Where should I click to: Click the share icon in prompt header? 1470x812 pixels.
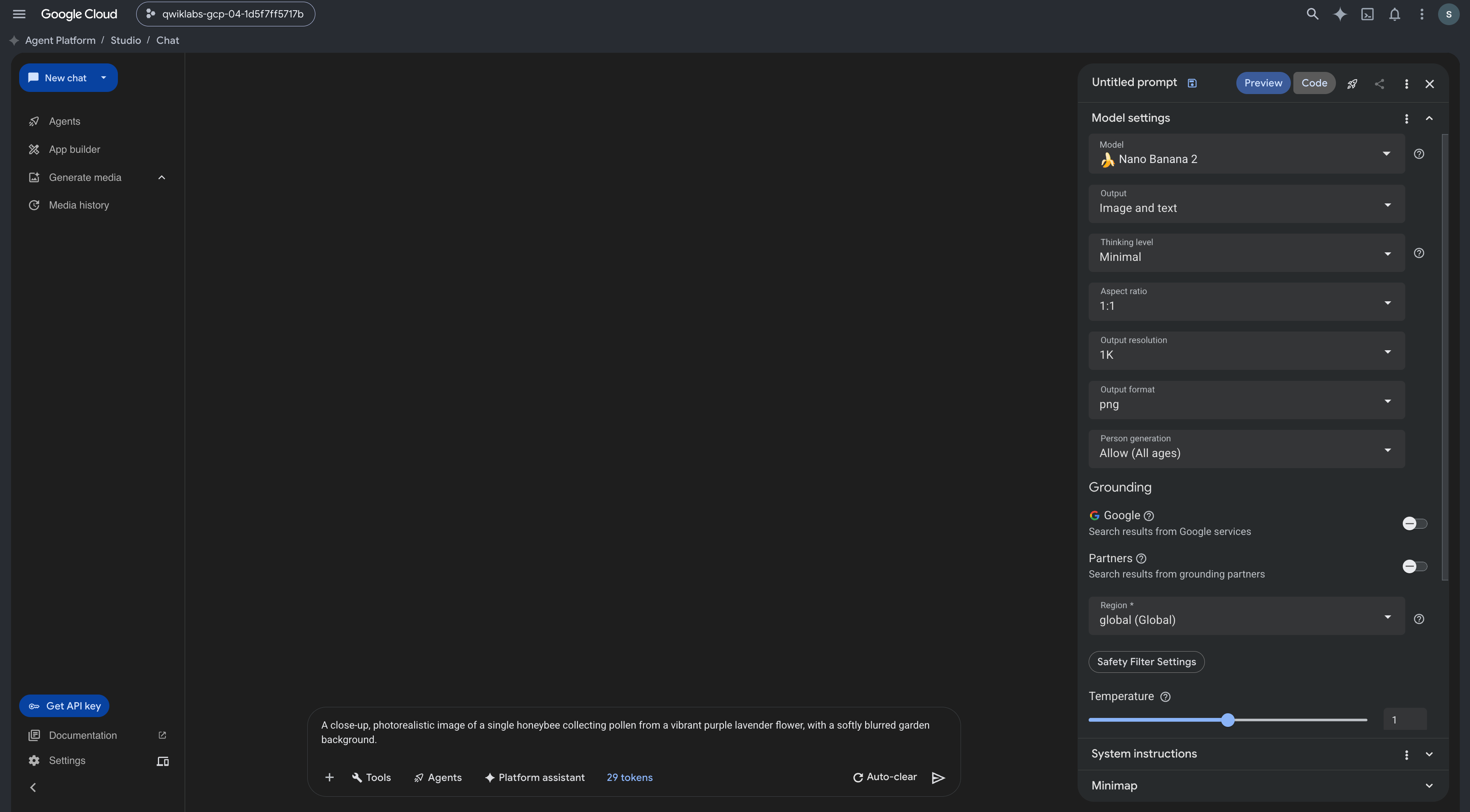(1379, 84)
